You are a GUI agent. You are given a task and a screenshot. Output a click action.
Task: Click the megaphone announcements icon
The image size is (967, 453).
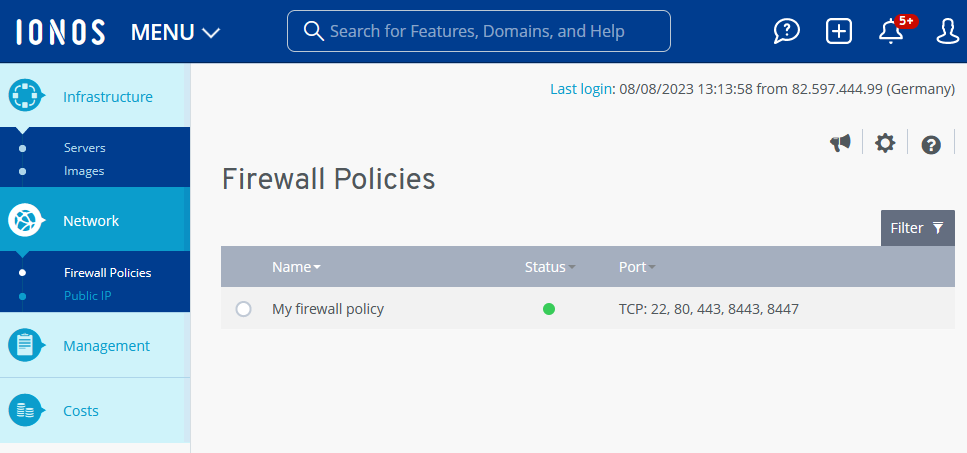(x=840, y=144)
